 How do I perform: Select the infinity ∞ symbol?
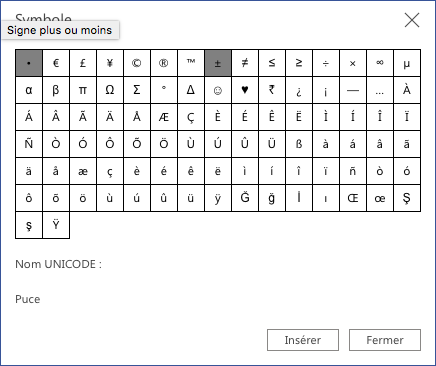click(x=380, y=63)
